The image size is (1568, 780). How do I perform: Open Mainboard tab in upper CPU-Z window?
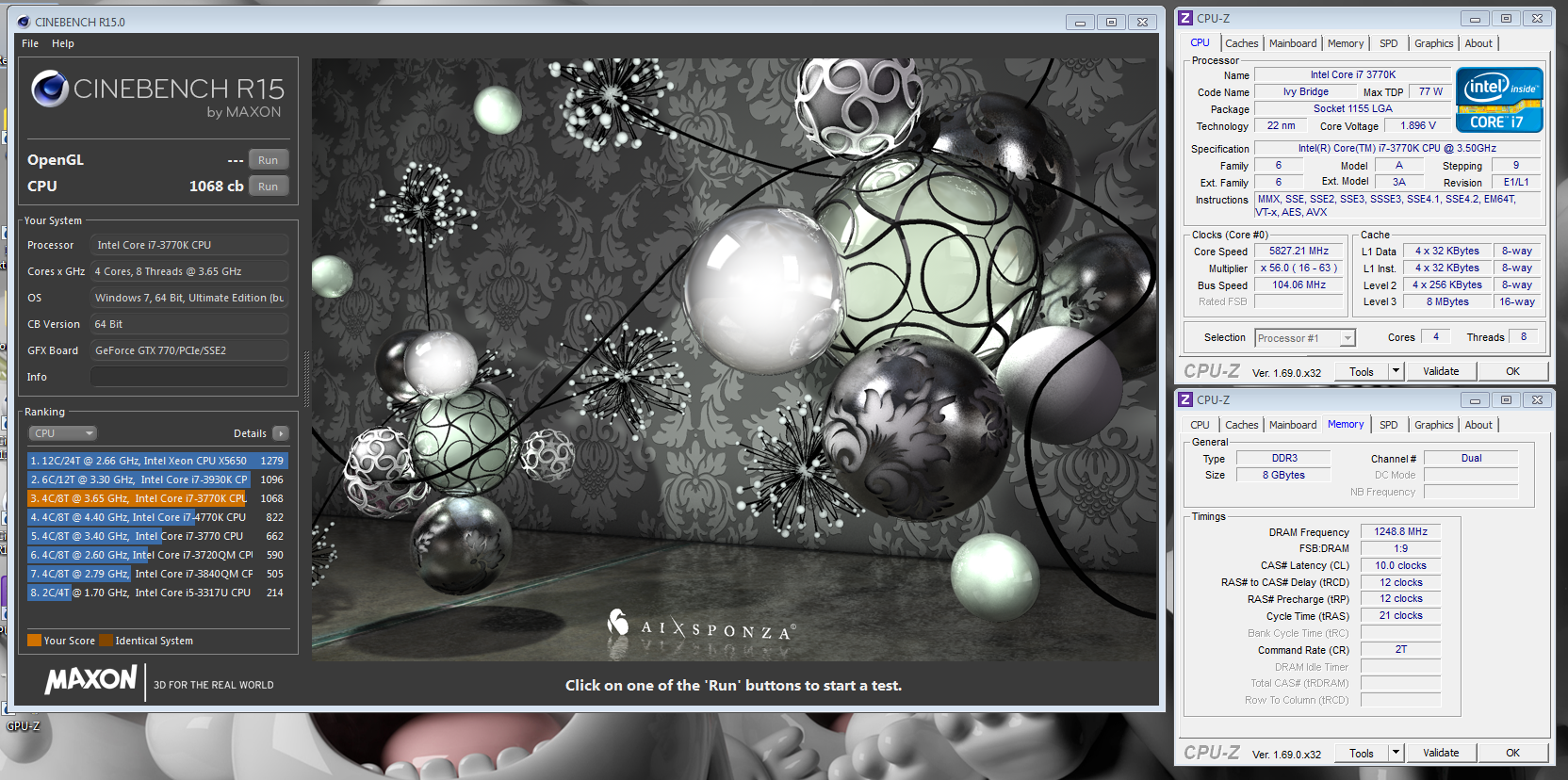pos(1293,43)
